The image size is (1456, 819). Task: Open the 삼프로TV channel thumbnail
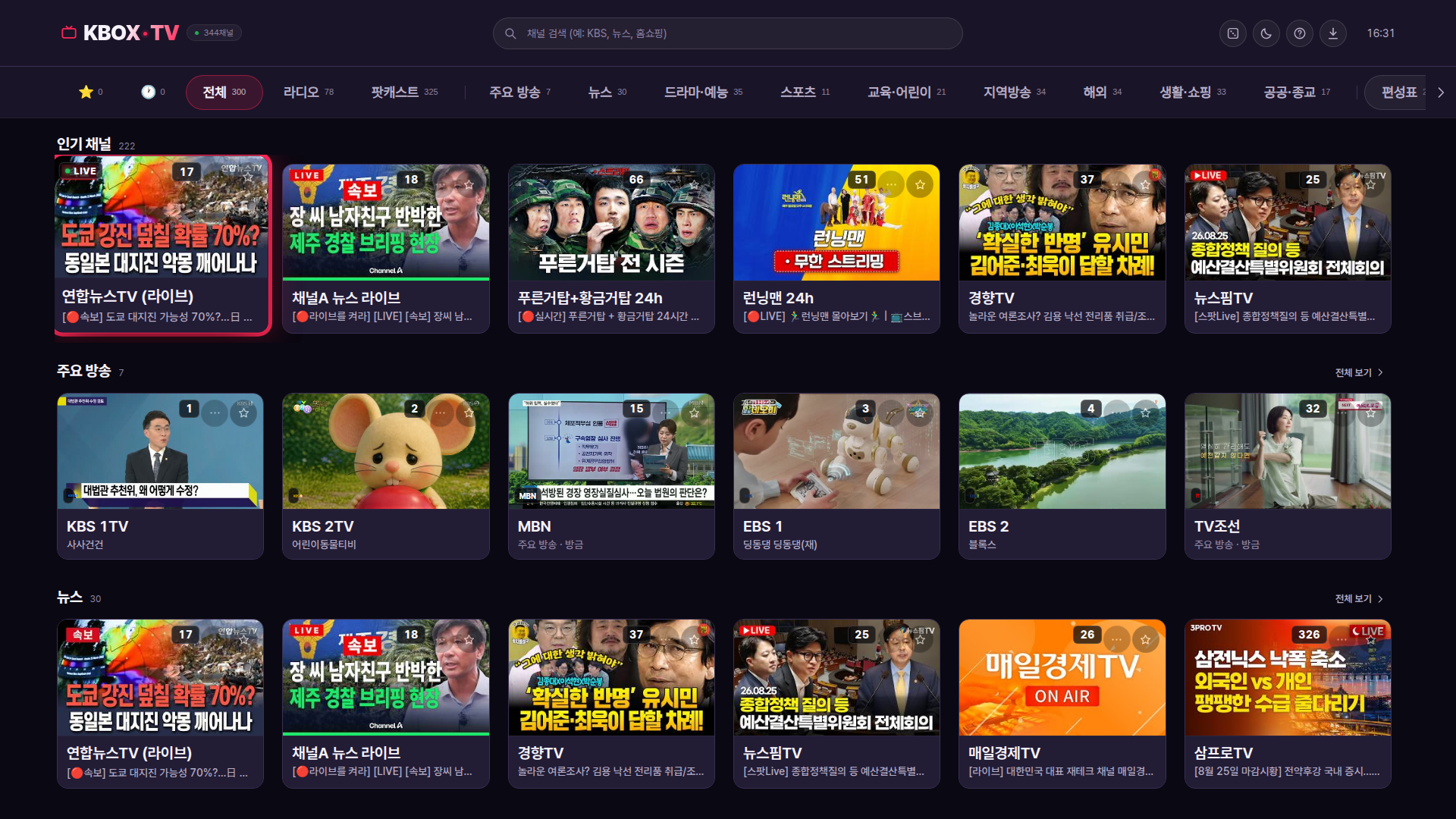coord(1288,677)
